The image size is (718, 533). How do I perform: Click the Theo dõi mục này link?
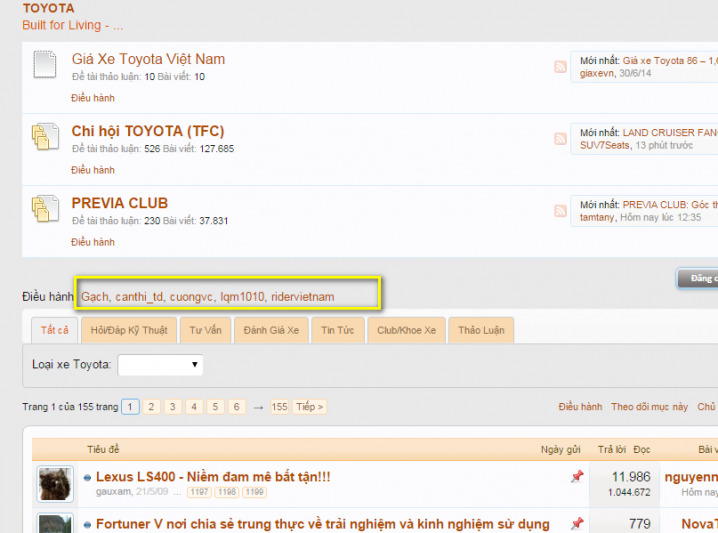tap(649, 407)
